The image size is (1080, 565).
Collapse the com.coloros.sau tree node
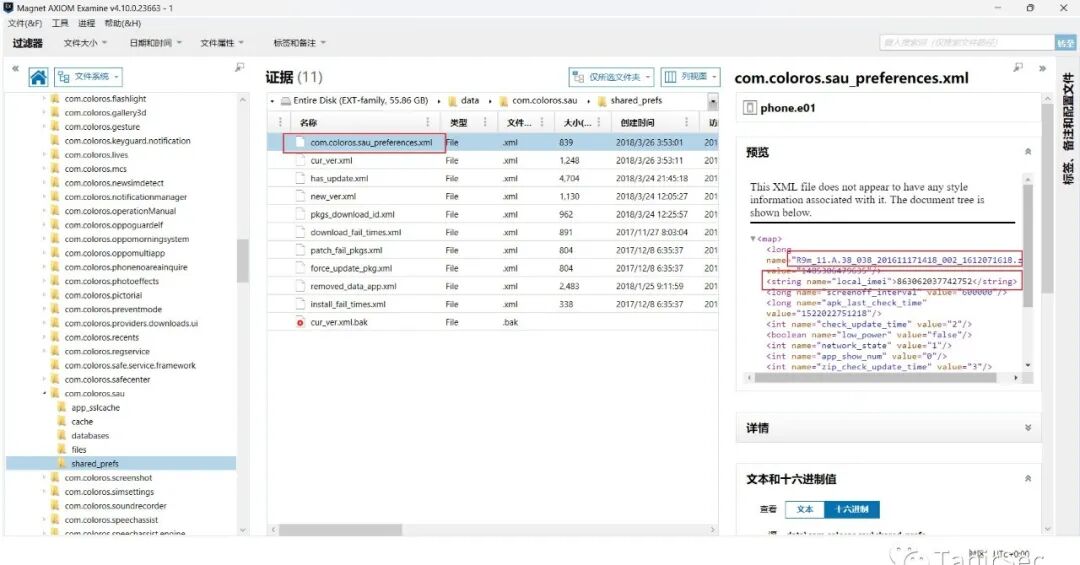coord(45,393)
